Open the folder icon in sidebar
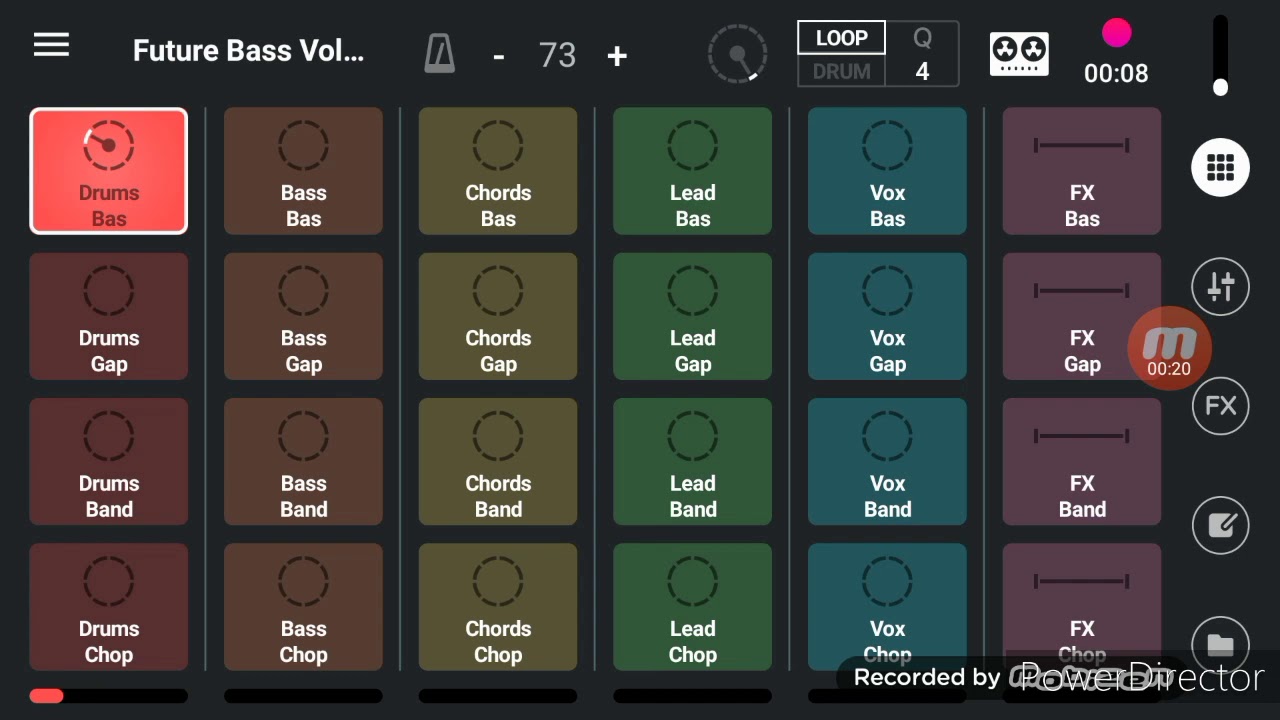 click(1220, 645)
